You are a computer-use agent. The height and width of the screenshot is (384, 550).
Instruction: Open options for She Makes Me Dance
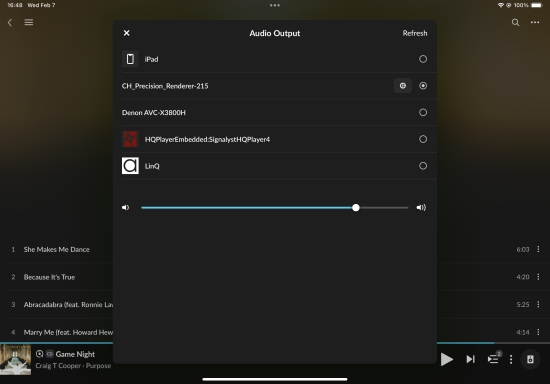pyautogui.click(x=538, y=249)
